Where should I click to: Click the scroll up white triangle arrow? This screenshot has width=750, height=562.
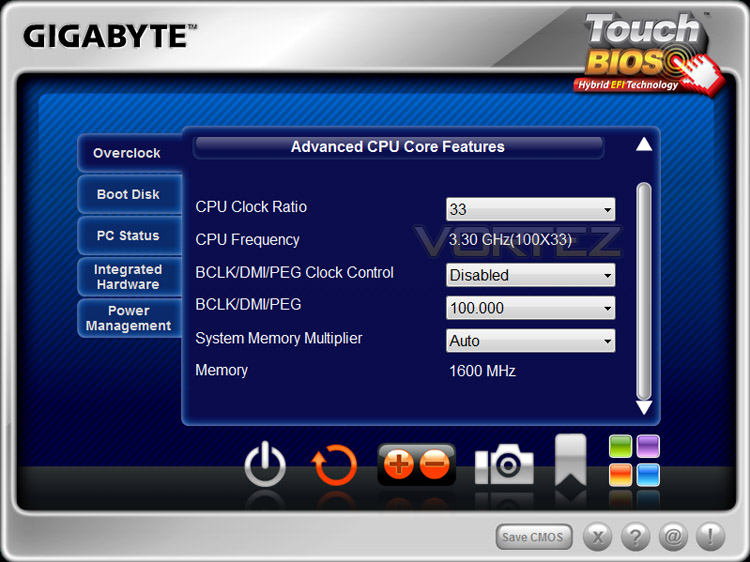(644, 144)
